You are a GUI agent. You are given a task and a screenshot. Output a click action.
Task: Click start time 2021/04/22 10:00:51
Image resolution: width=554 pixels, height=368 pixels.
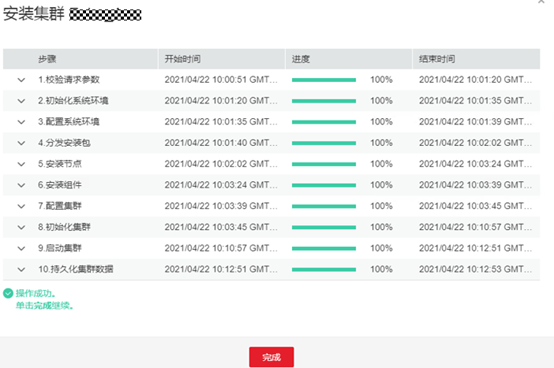tap(221, 80)
